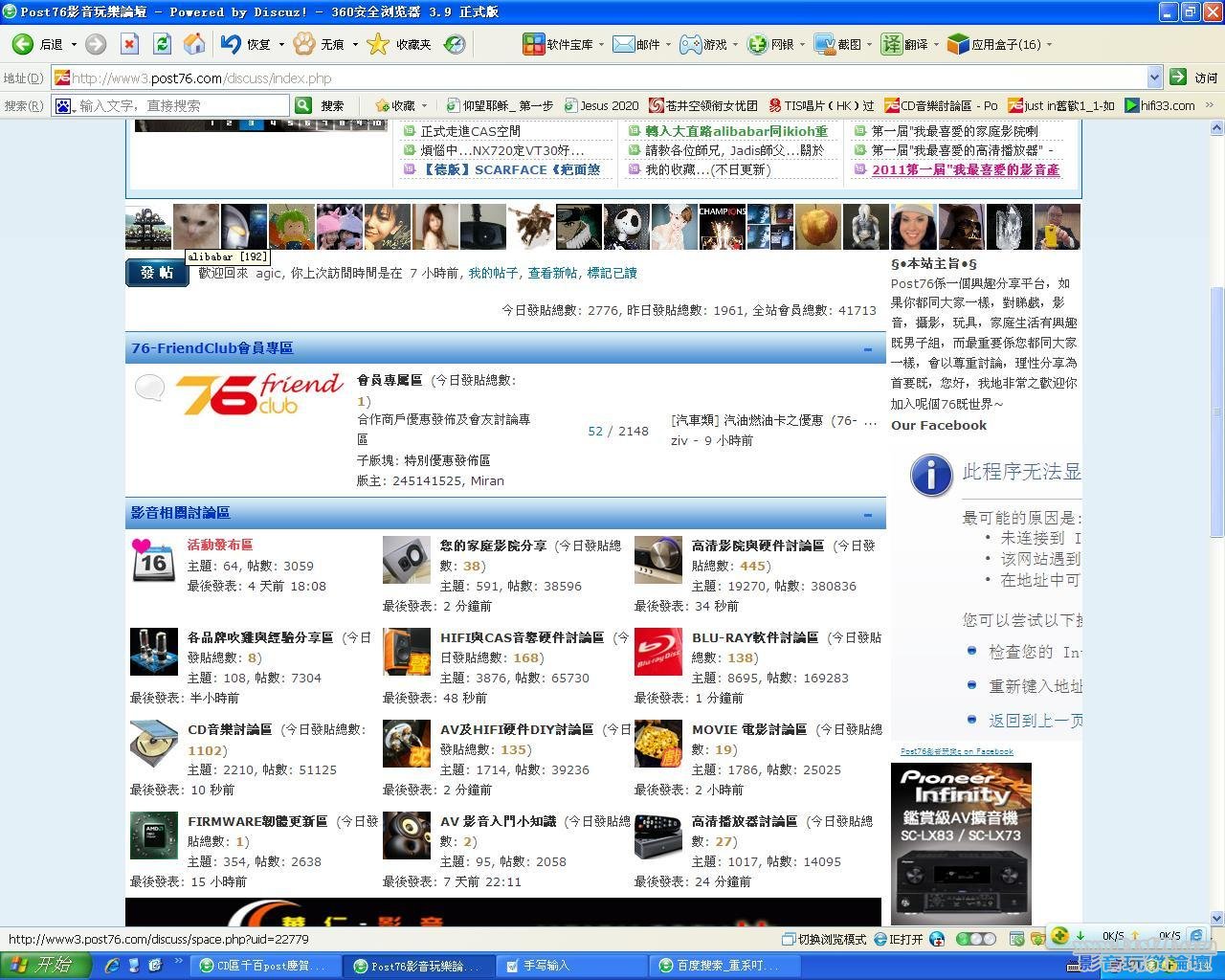Open the 會員專屬區 forum link

[390, 380]
